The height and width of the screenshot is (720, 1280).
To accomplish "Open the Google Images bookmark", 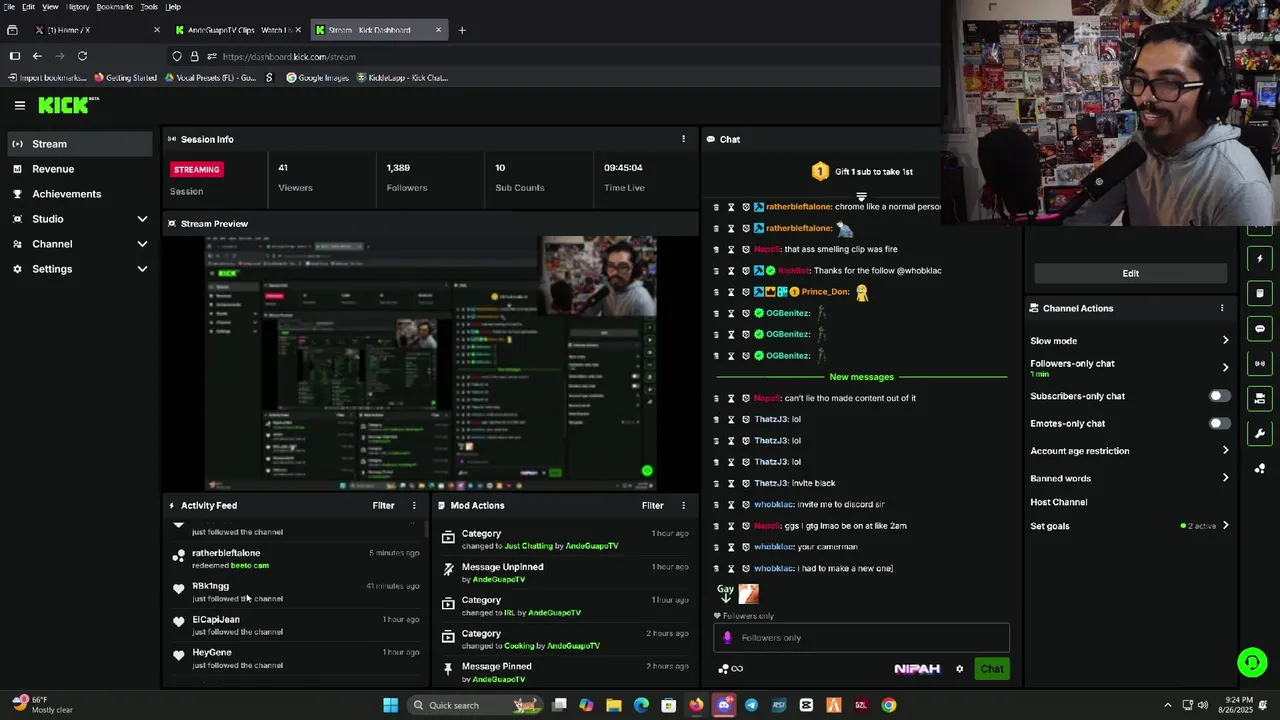I will 317,78.
